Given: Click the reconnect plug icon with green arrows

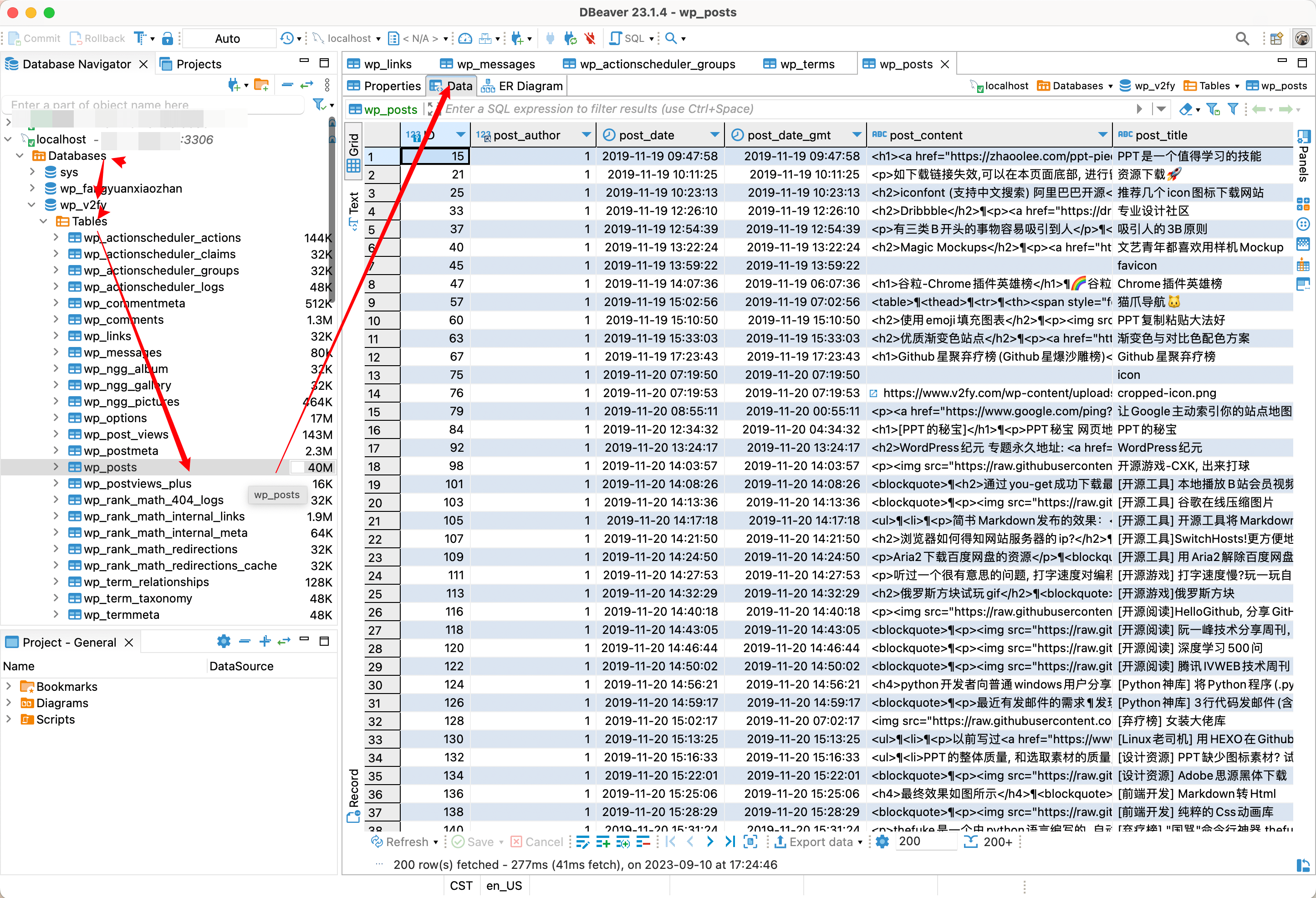Looking at the screenshot, I should (x=570, y=39).
